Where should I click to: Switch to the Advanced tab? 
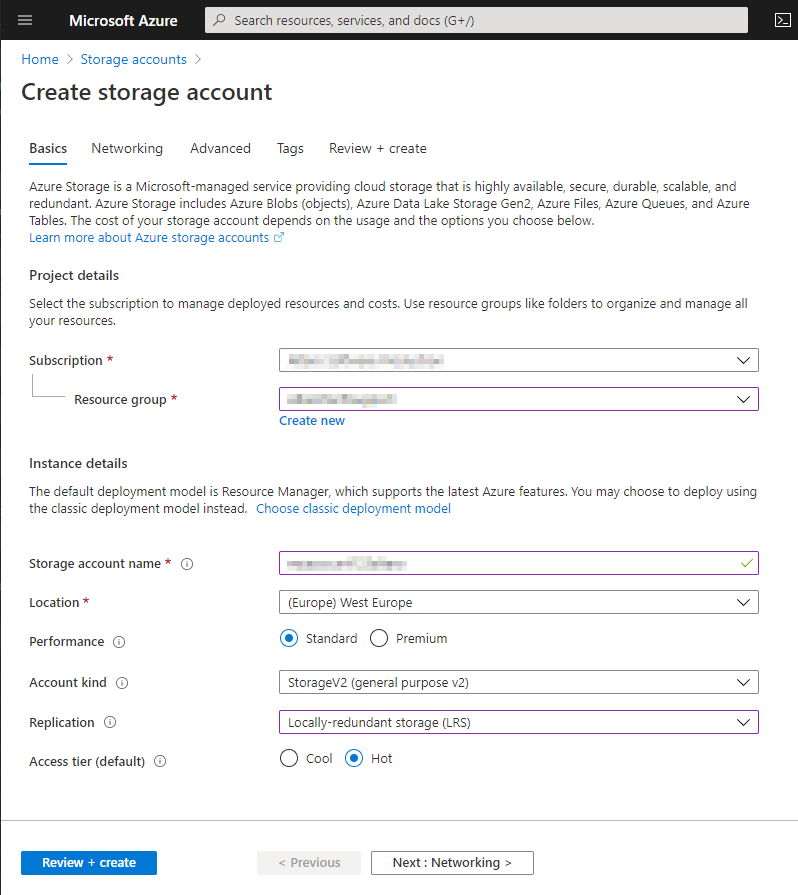220,148
